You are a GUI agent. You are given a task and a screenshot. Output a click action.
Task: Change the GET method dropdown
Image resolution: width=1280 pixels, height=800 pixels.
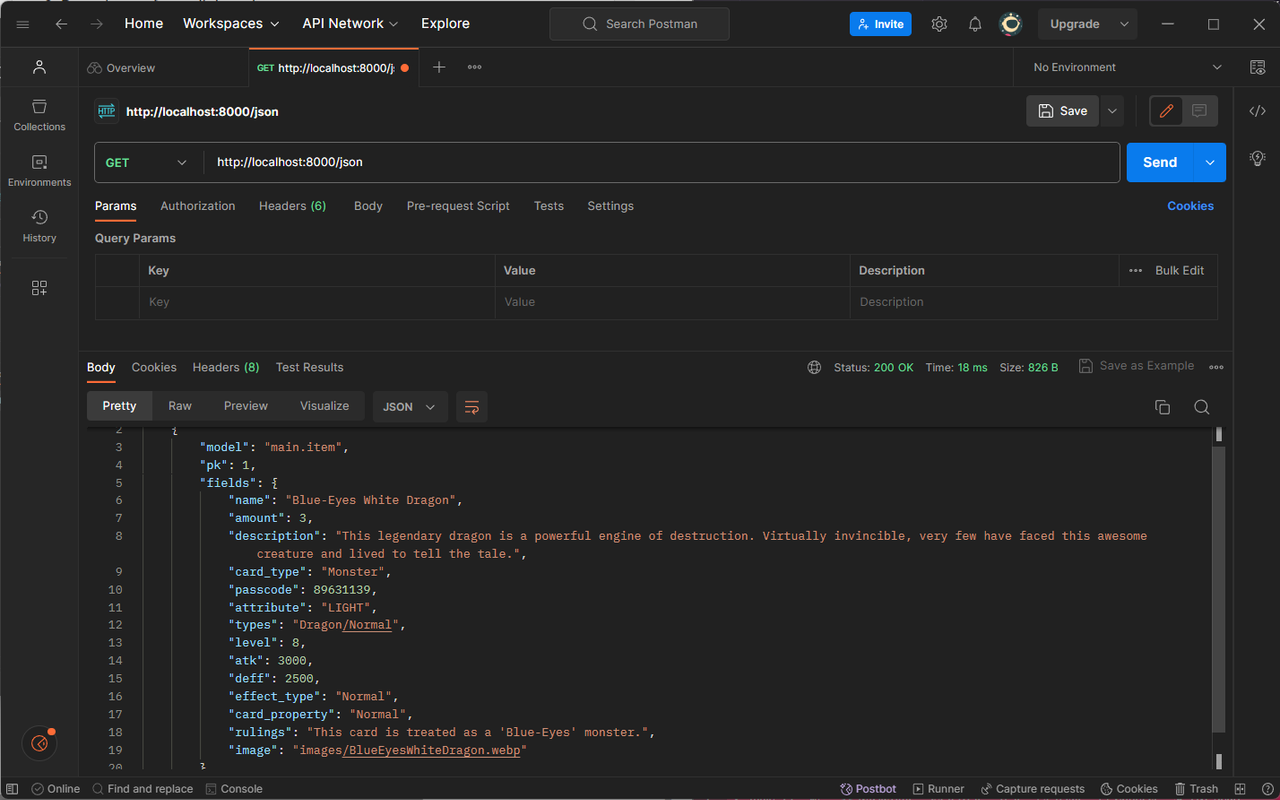pyautogui.click(x=147, y=162)
